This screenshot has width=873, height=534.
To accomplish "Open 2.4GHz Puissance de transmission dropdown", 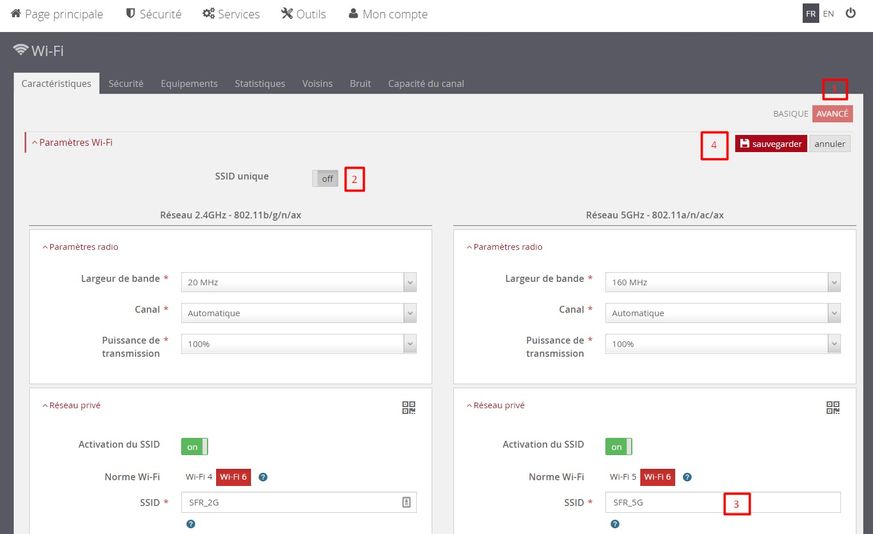I will (x=299, y=343).
